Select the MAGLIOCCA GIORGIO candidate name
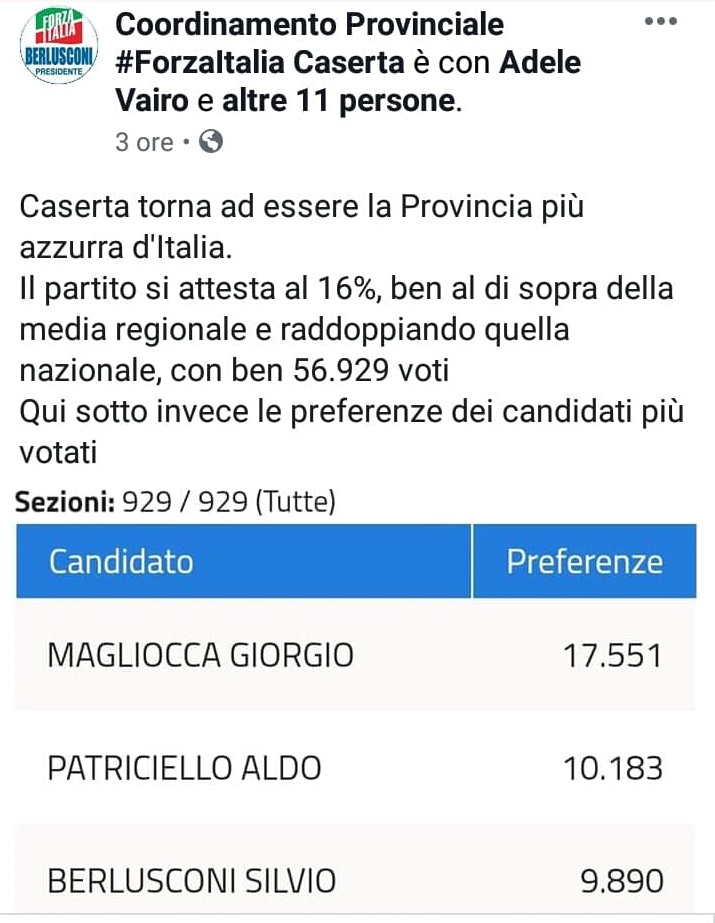Image resolution: width=715 pixels, height=923 pixels. (x=200, y=656)
